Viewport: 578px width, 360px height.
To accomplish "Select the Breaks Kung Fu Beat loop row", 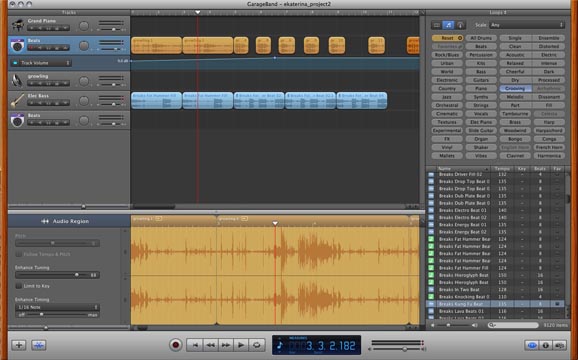I will tap(495, 304).
